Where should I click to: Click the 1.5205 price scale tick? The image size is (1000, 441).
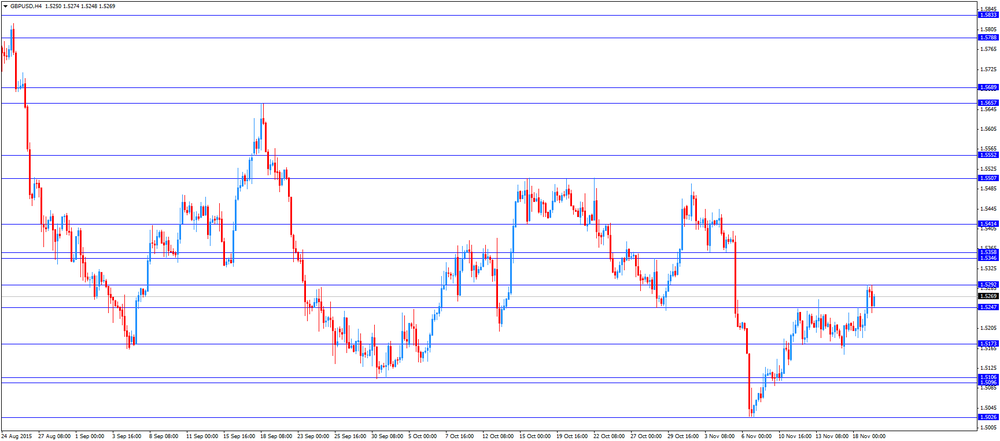[988, 328]
